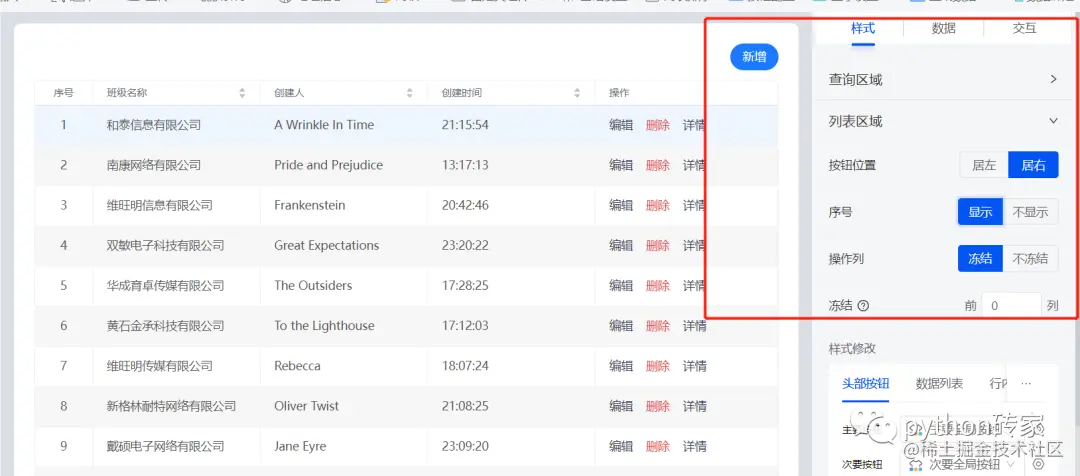Select 不冻结 for the 操作列 option
1080x476 pixels.
[x=1030, y=259]
